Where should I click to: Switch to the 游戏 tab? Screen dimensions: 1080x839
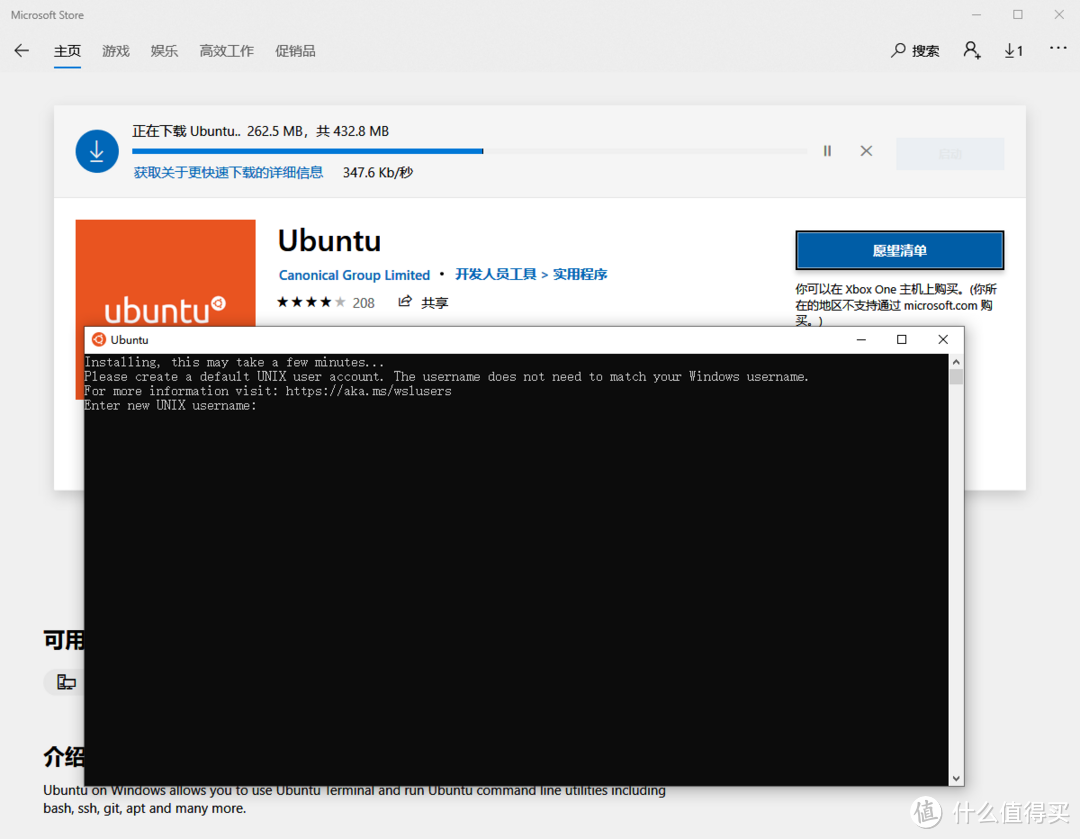click(116, 51)
